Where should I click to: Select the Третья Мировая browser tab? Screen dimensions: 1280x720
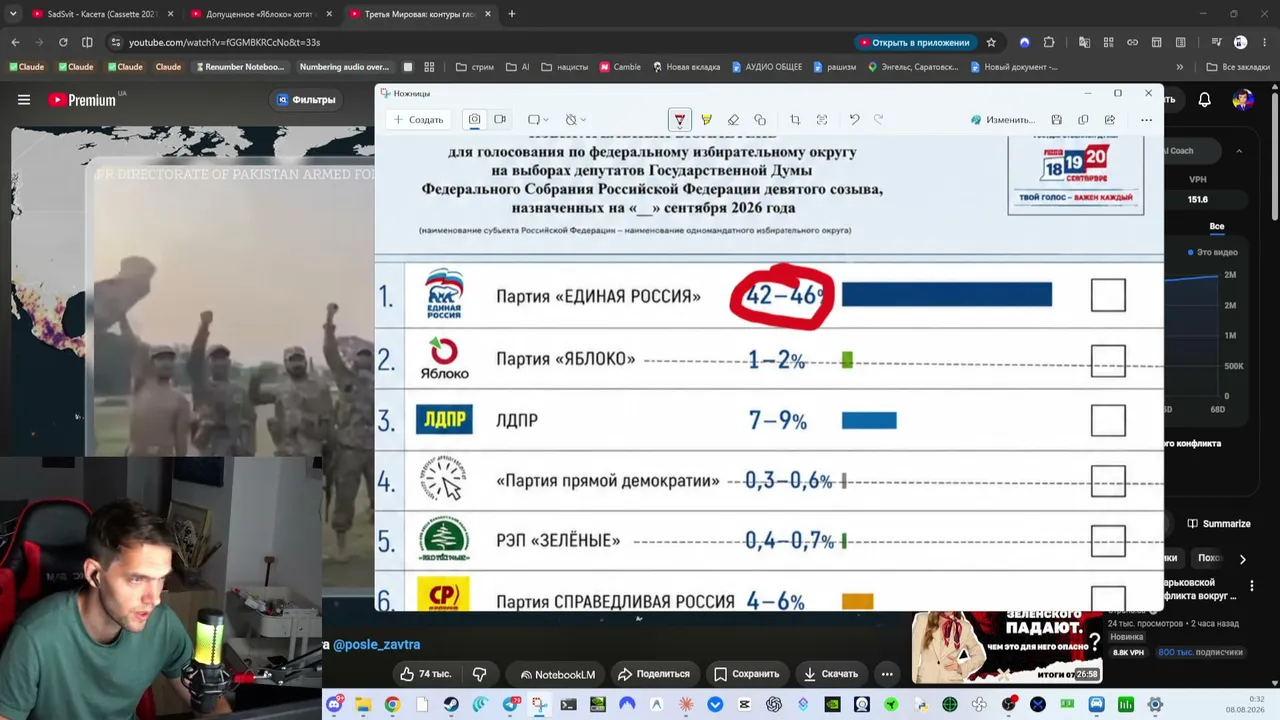pyautogui.click(x=419, y=14)
